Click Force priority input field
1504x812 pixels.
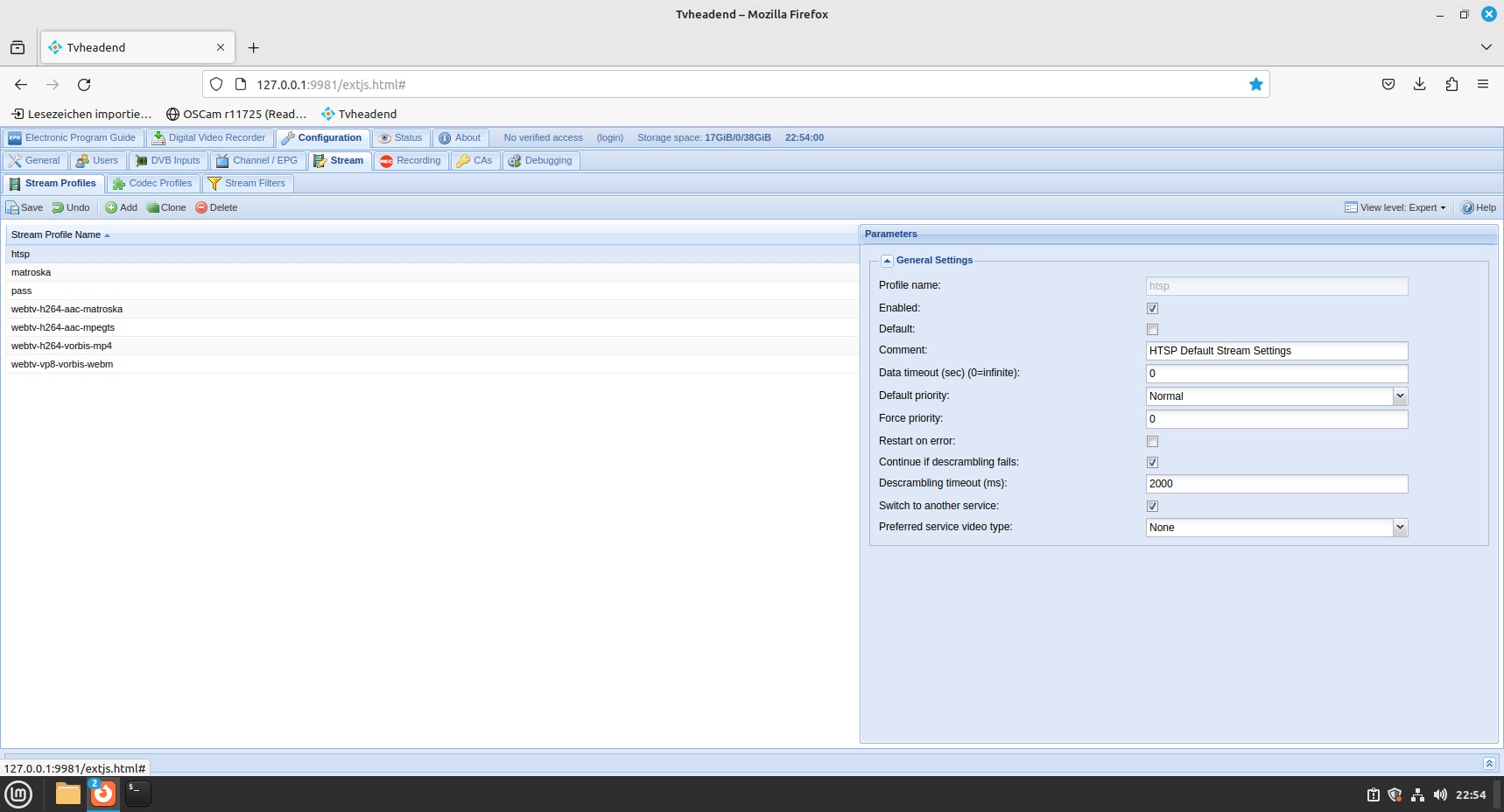[x=1276, y=419]
